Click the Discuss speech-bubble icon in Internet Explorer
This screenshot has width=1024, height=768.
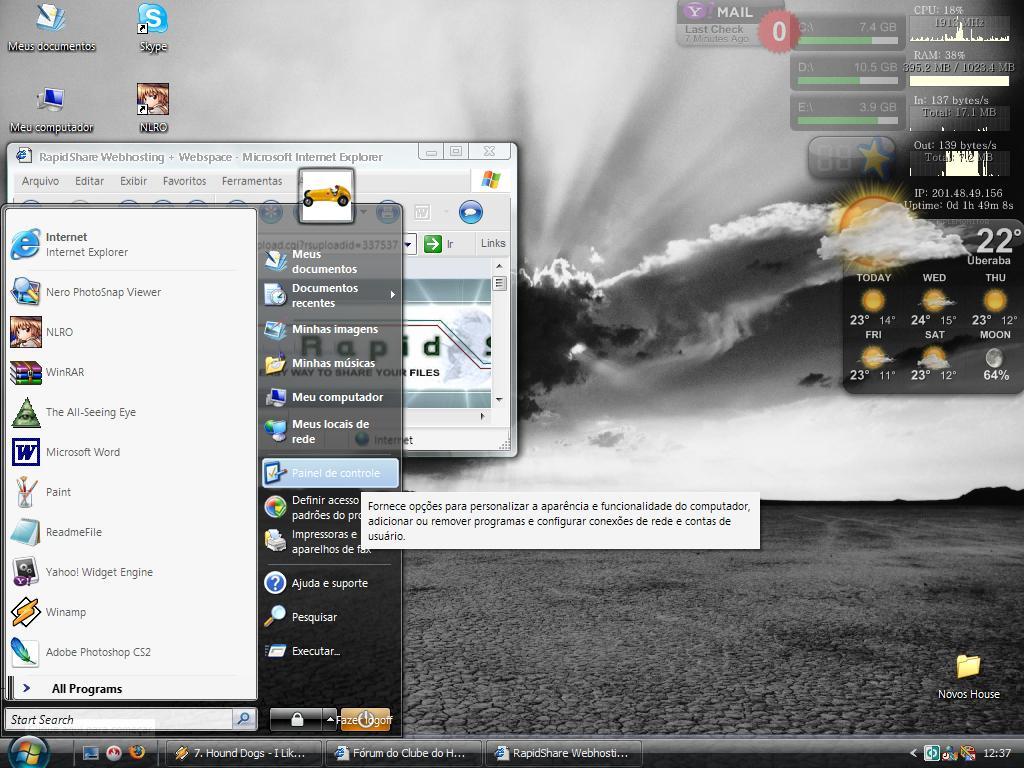tap(470, 212)
